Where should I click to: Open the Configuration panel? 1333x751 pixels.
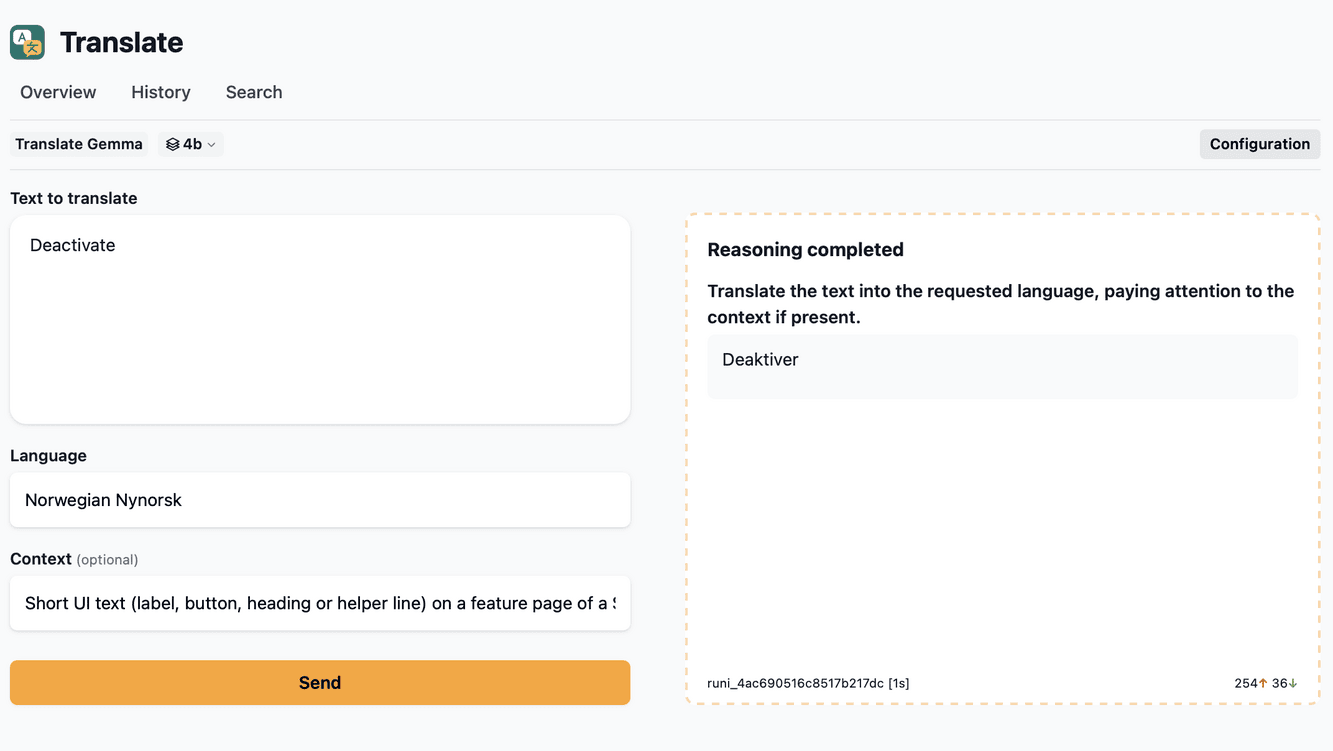click(x=1259, y=144)
